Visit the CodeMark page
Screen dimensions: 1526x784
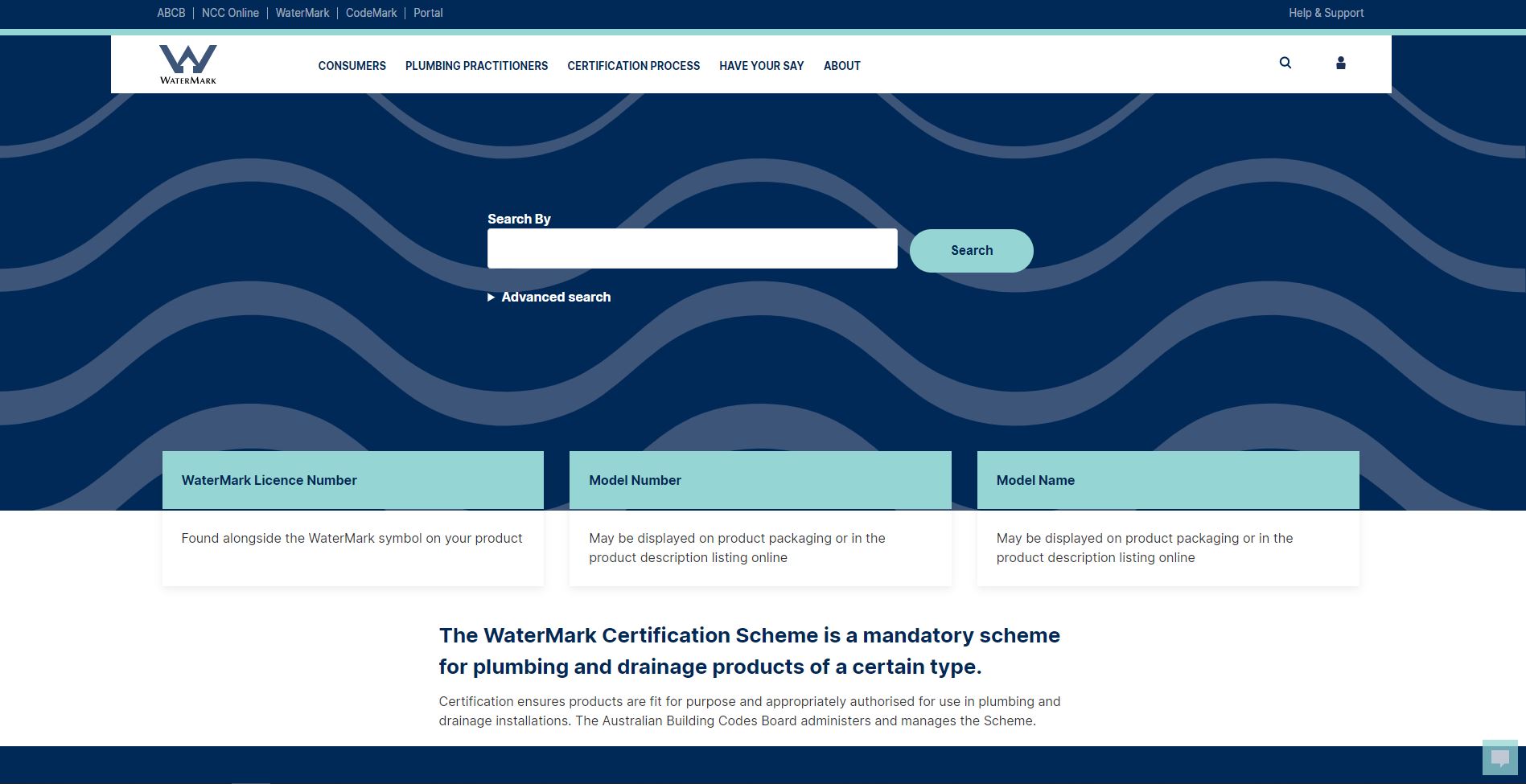pos(371,12)
